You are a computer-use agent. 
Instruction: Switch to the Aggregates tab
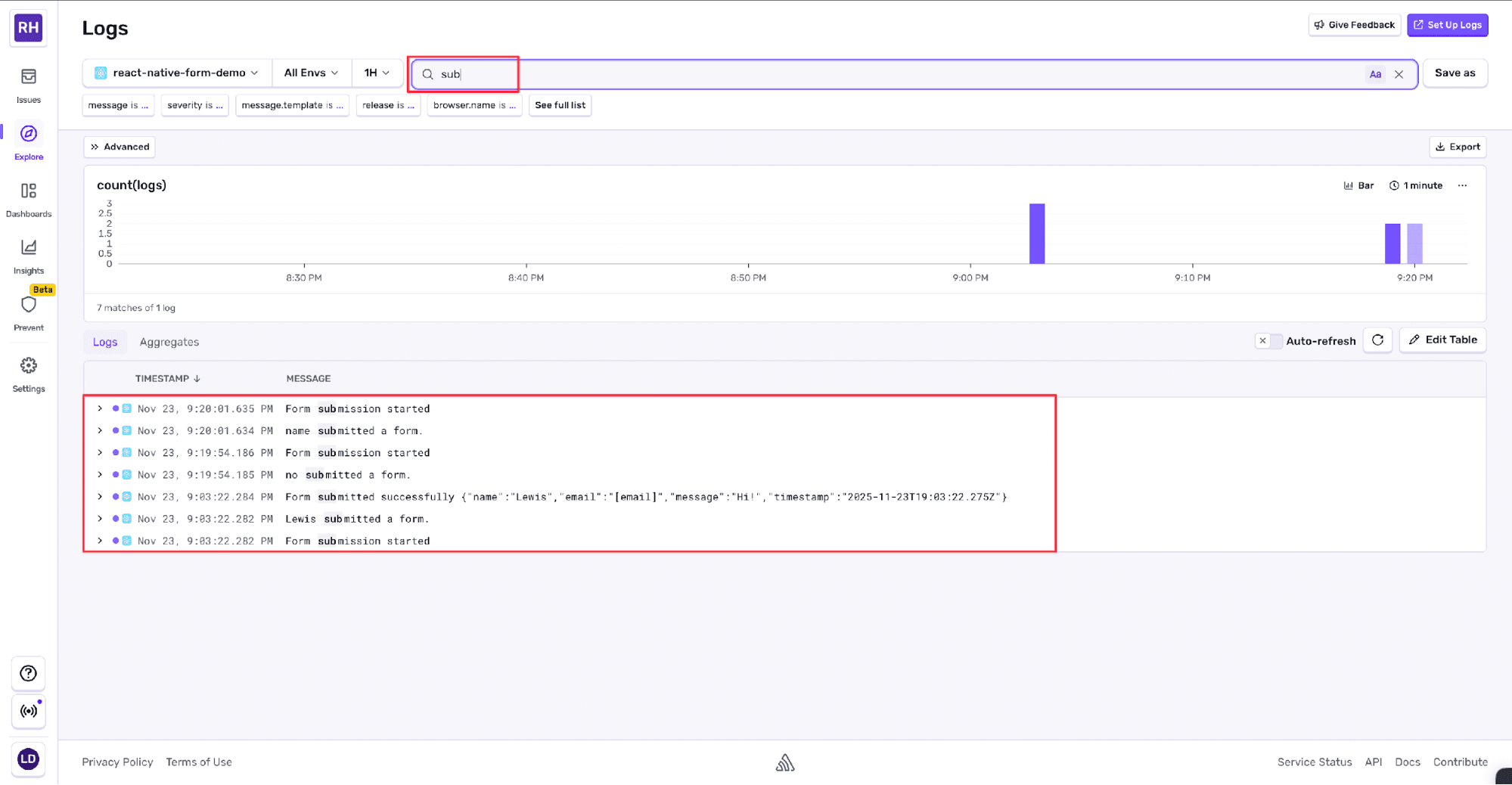[169, 342]
